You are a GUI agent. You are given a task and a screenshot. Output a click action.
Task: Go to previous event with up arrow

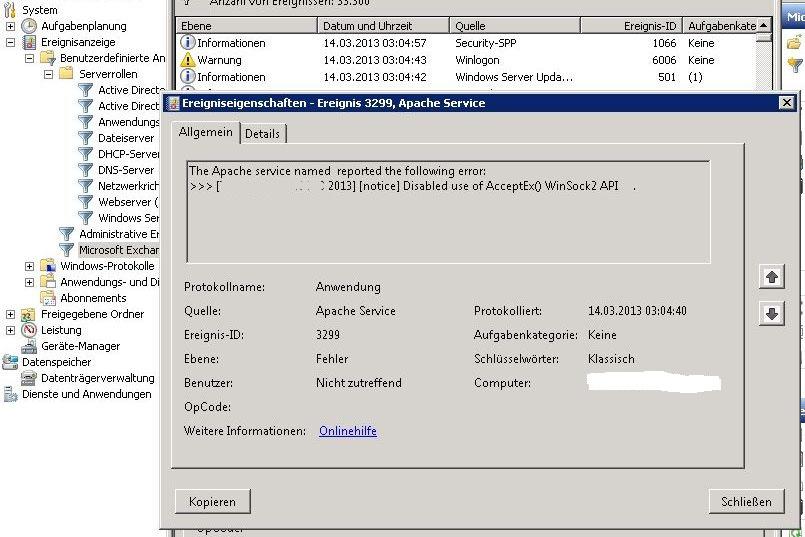(x=772, y=277)
